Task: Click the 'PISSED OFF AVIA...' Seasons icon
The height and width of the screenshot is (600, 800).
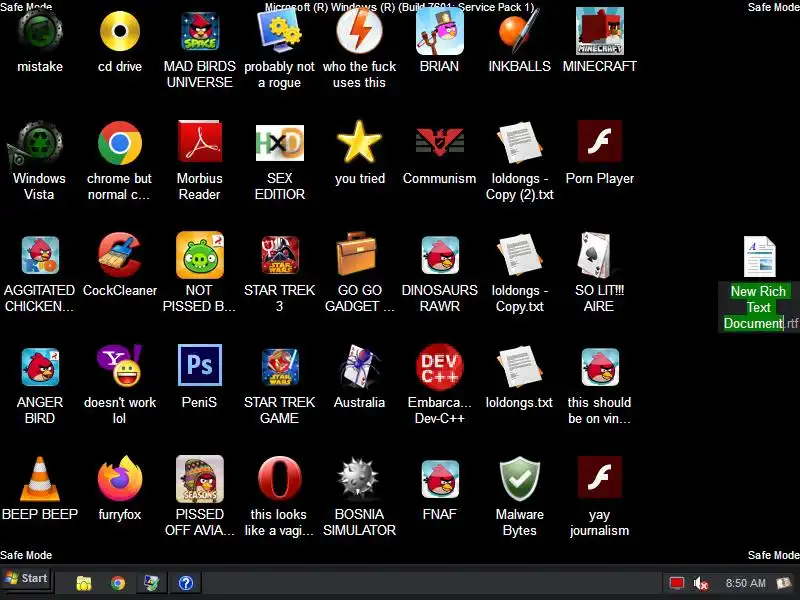Action: click(200, 479)
